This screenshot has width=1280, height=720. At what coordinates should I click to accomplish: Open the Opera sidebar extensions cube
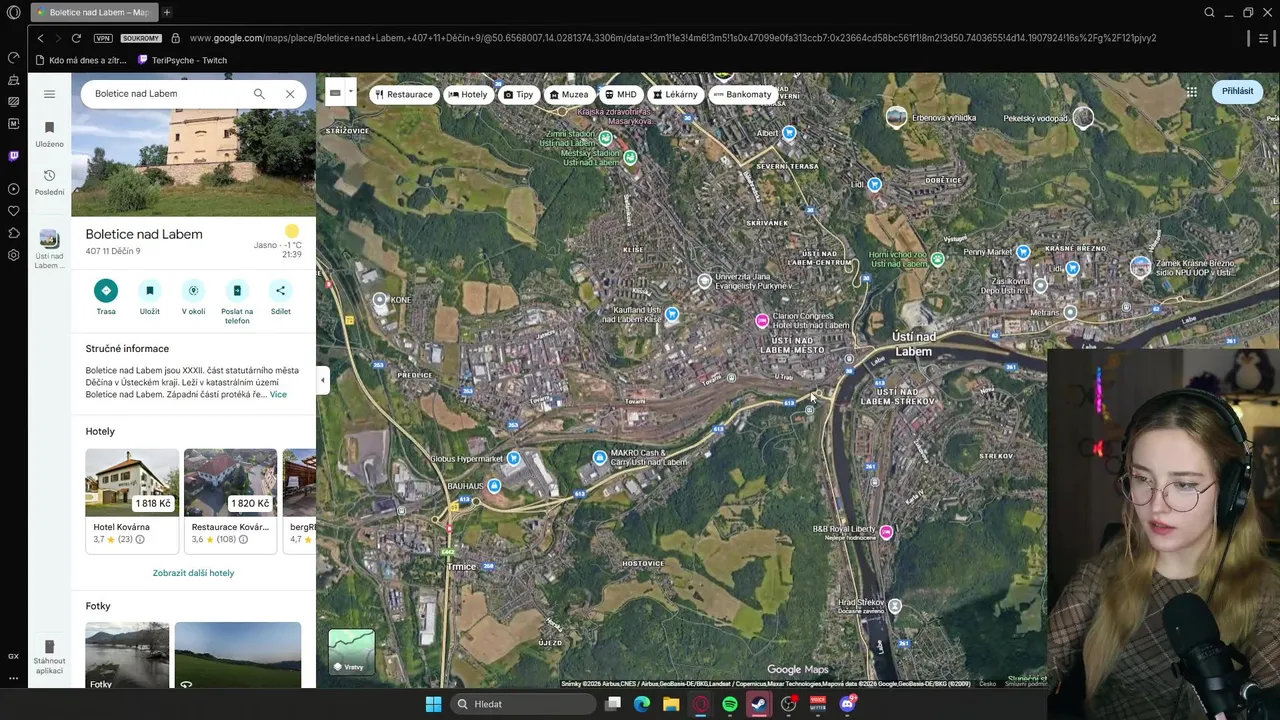tap(13, 233)
